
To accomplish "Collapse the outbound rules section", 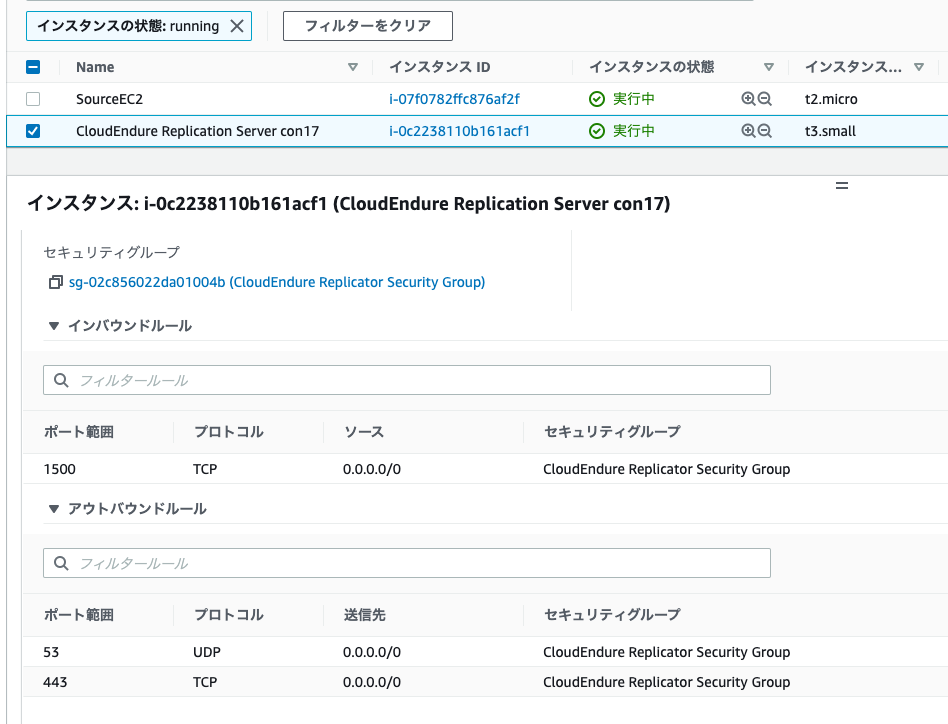I will tap(54, 509).
